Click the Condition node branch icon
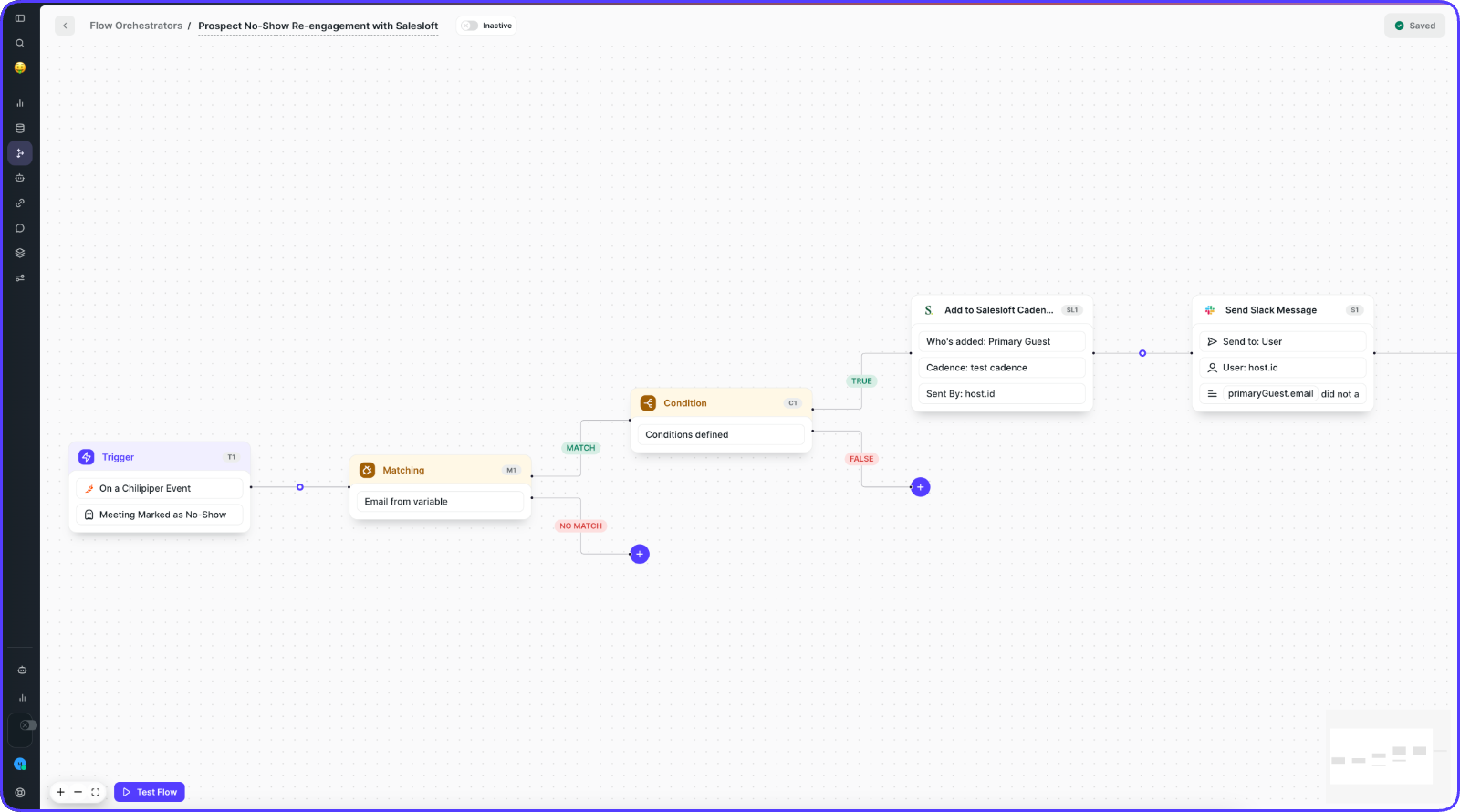The image size is (1460, 812). pyautogui.click(x=649, y=403)
